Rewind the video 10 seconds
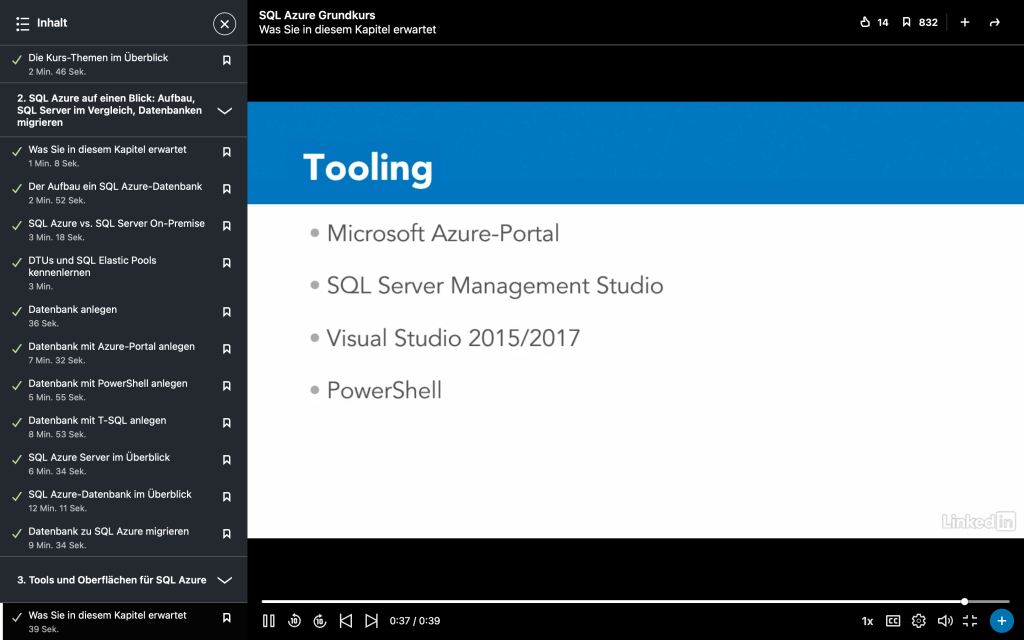This screenshot has width=1024, height=640. (x=294, y=621)
